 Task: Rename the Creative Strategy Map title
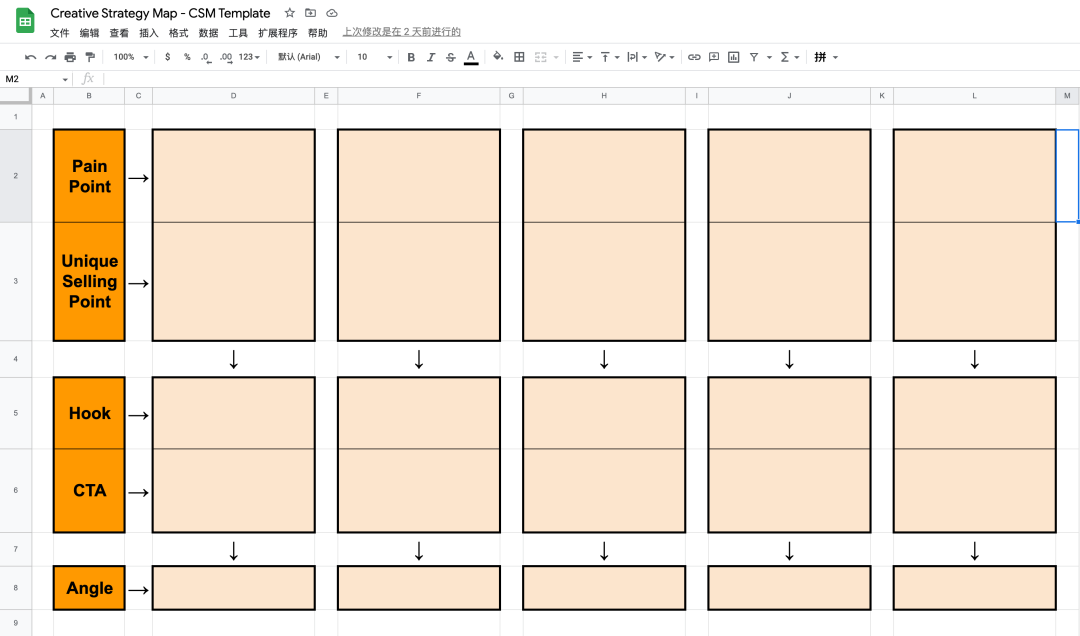[x=160, y=13]
